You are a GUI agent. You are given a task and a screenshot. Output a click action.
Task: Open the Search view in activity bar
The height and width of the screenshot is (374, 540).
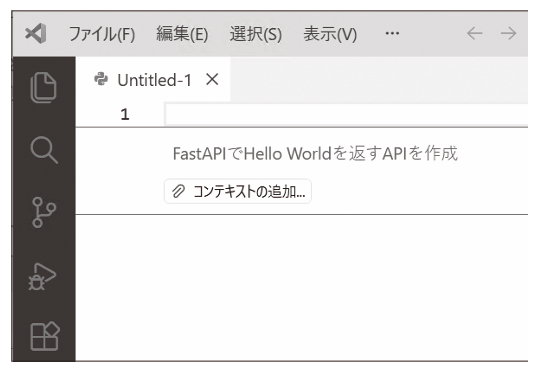(x=44, y=150)
